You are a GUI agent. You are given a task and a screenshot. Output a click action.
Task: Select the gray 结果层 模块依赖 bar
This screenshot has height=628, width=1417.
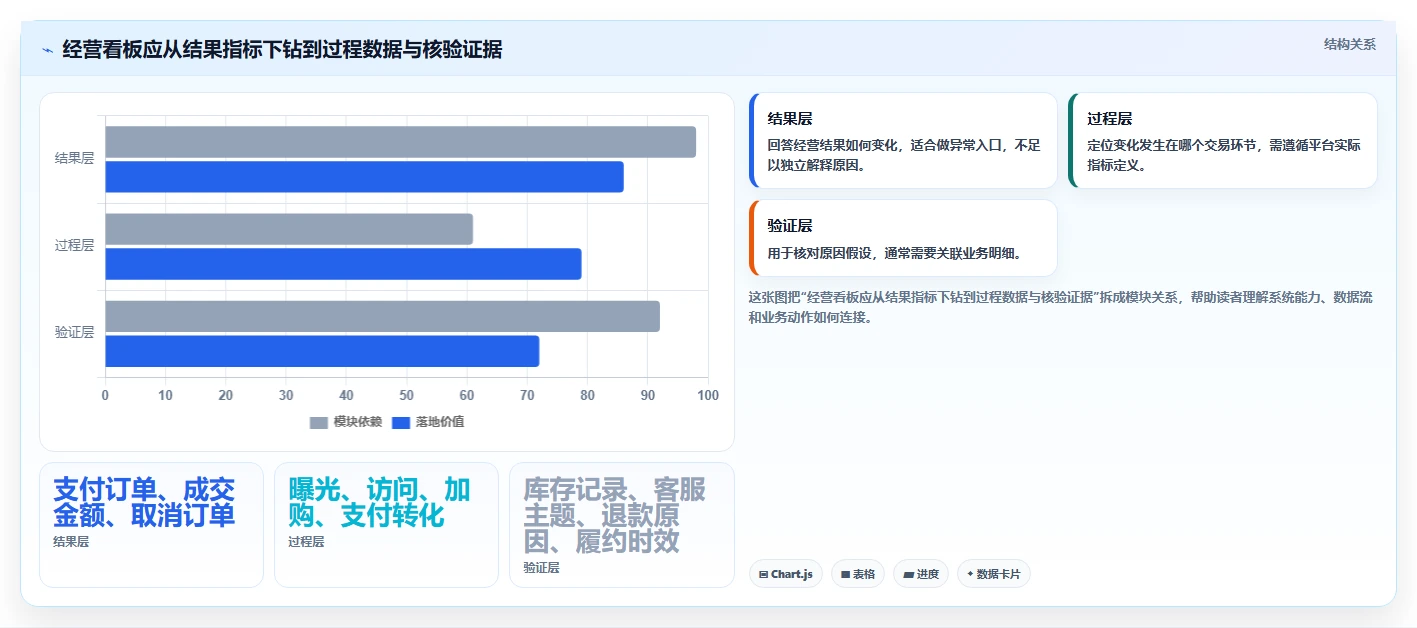[400, 142]
